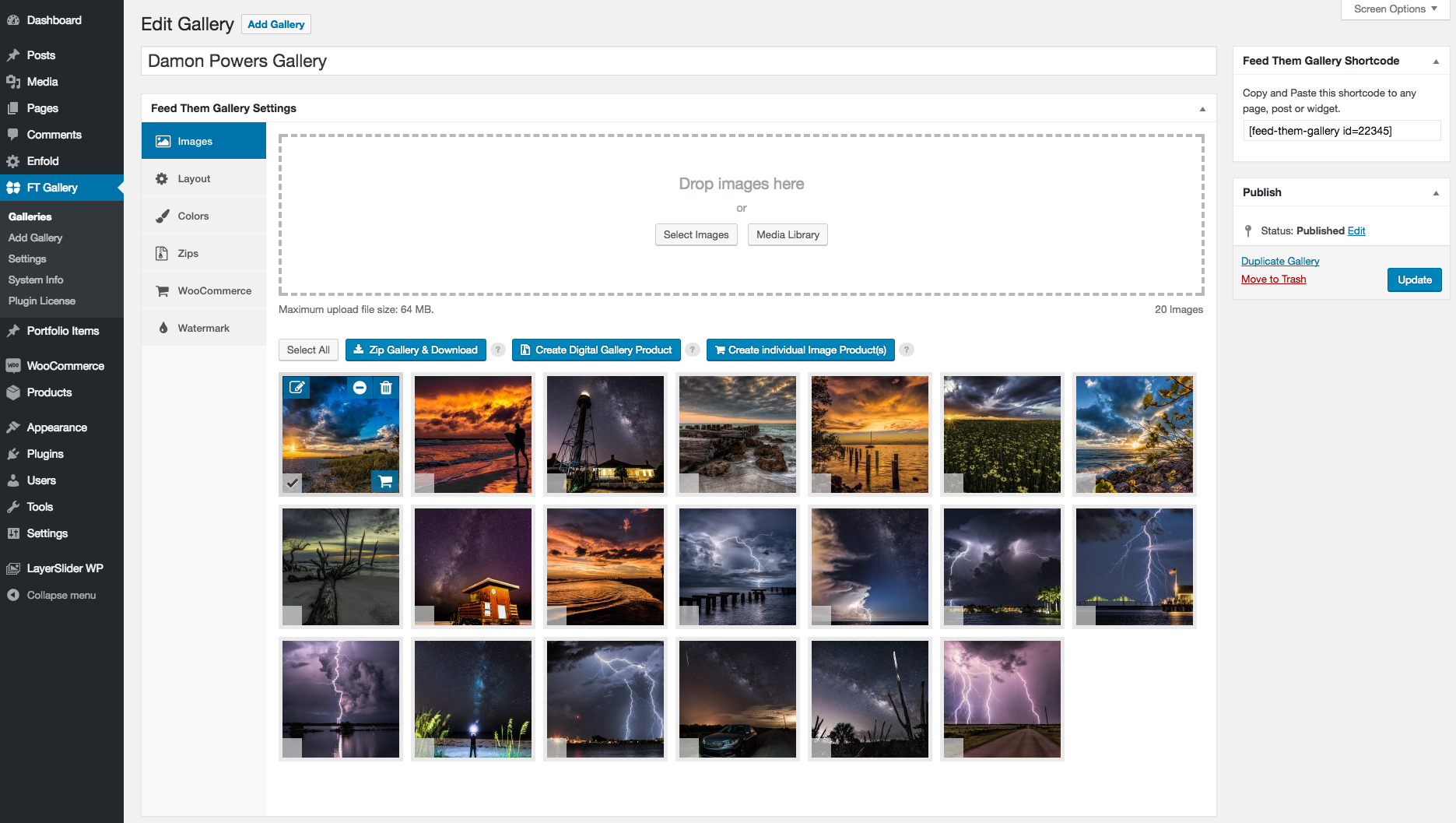Image resolution: width=1456 pixels, height=823 pixels.
Task: Click the Select Images button
Action: 696,234
